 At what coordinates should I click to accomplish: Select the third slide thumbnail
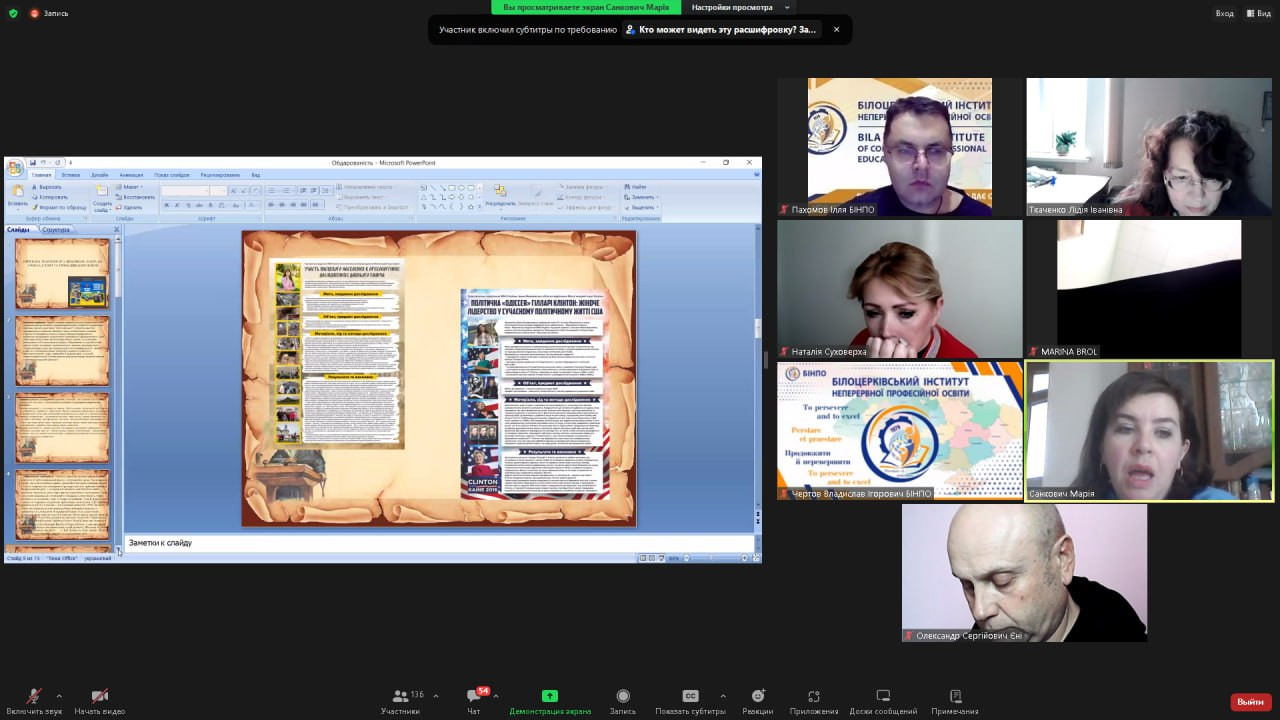pyautogui.click(x=62, y=427)
